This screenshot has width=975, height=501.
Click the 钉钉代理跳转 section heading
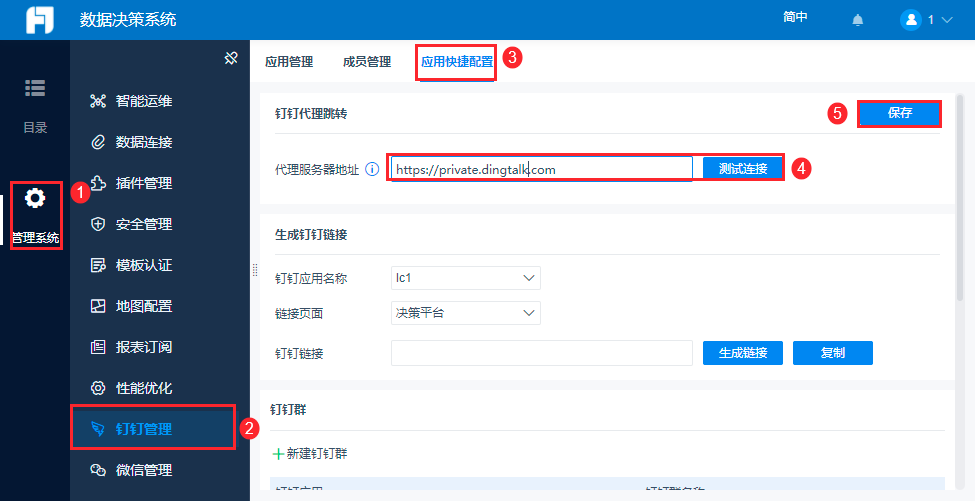tap(311, 114)
